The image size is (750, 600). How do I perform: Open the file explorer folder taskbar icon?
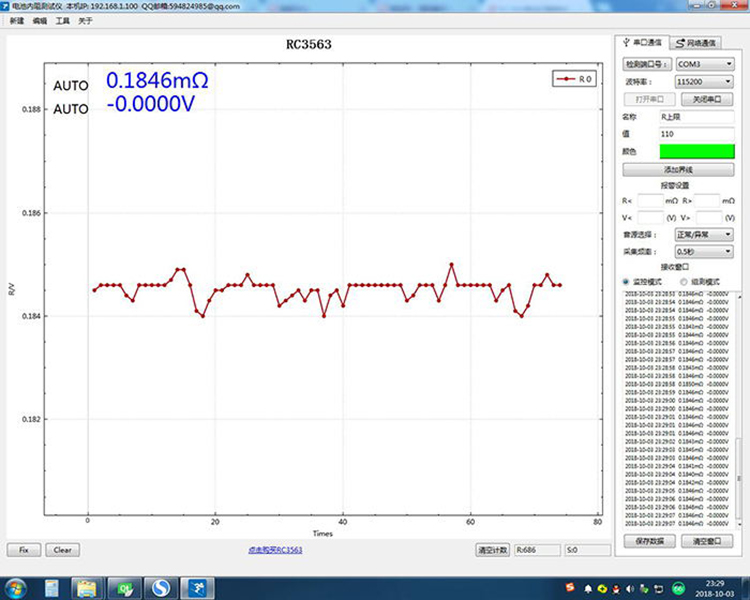tap(87, 588)
